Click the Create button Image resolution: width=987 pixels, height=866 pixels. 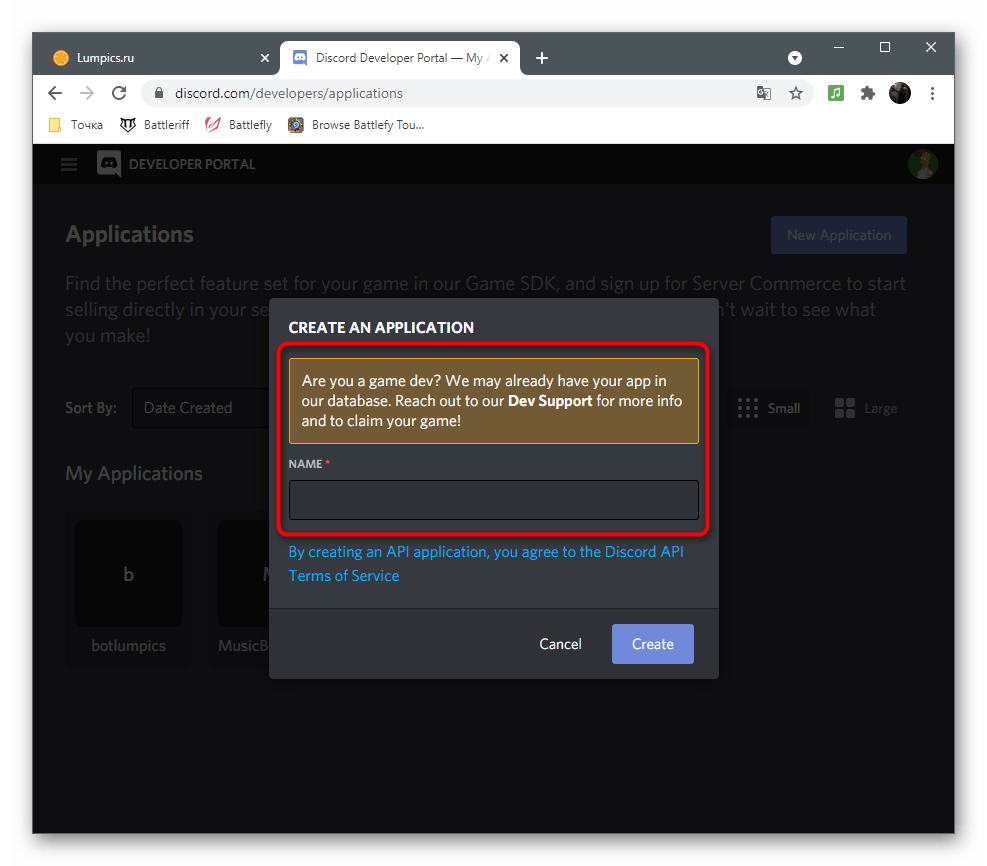652,643
